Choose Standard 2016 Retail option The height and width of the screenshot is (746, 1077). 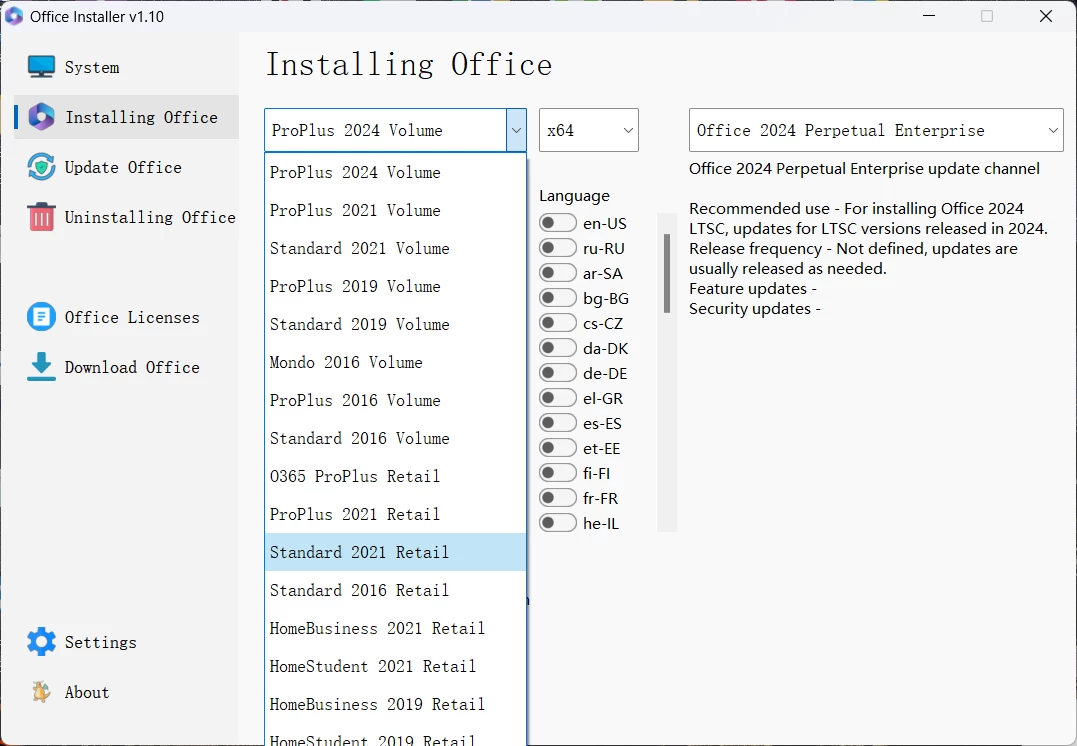(395, 590)
